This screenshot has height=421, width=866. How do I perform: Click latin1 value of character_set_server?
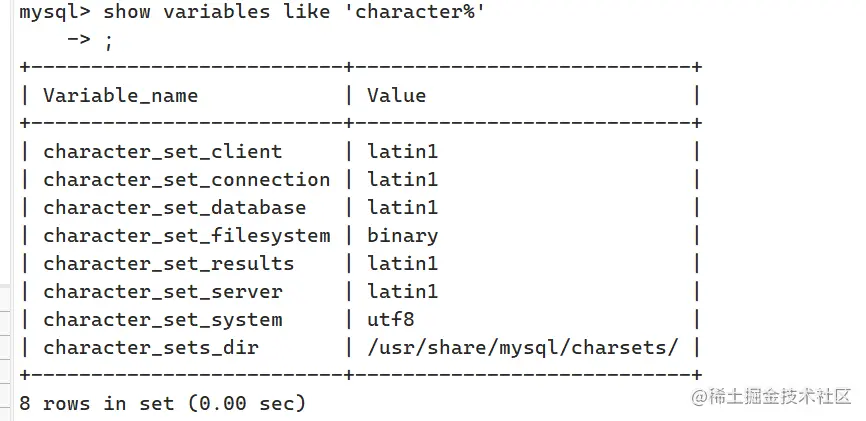point(403,292)
